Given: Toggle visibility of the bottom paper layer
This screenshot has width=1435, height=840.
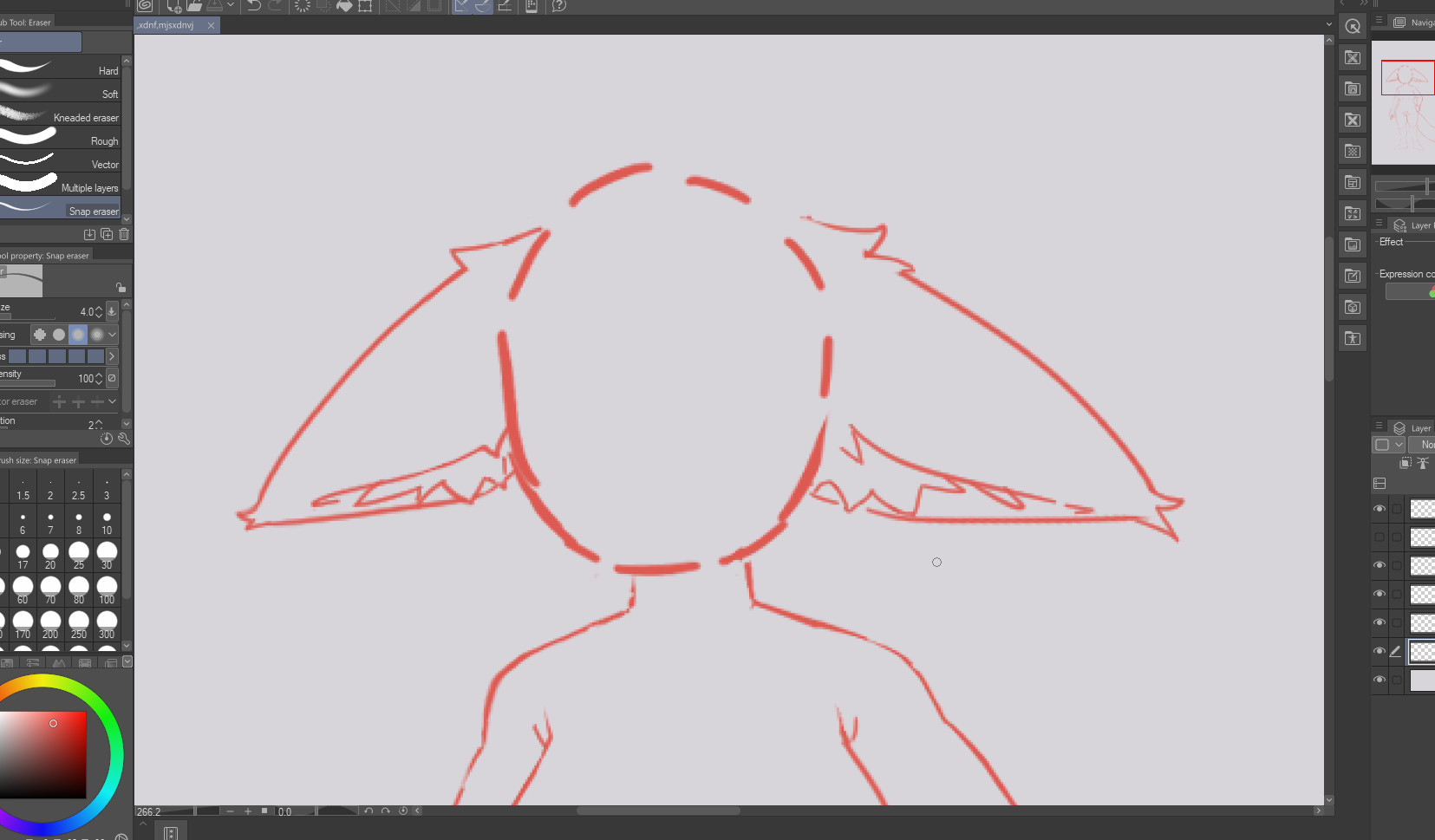Looking at the screenshot, I should [x=1380, y=680].
